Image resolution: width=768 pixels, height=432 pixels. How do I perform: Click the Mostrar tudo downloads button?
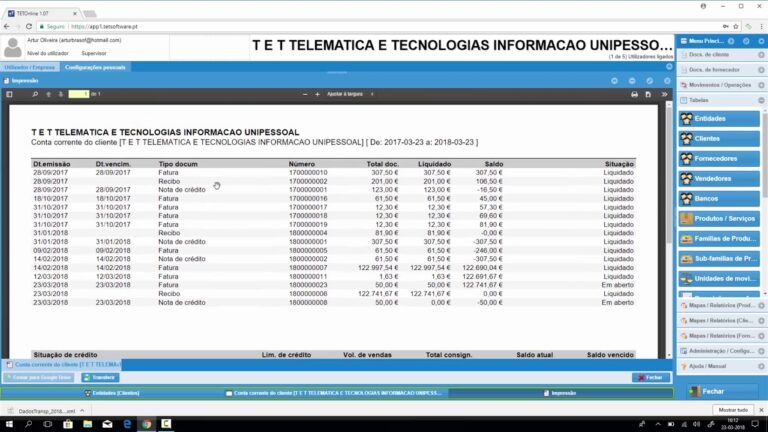pos(733,410)
